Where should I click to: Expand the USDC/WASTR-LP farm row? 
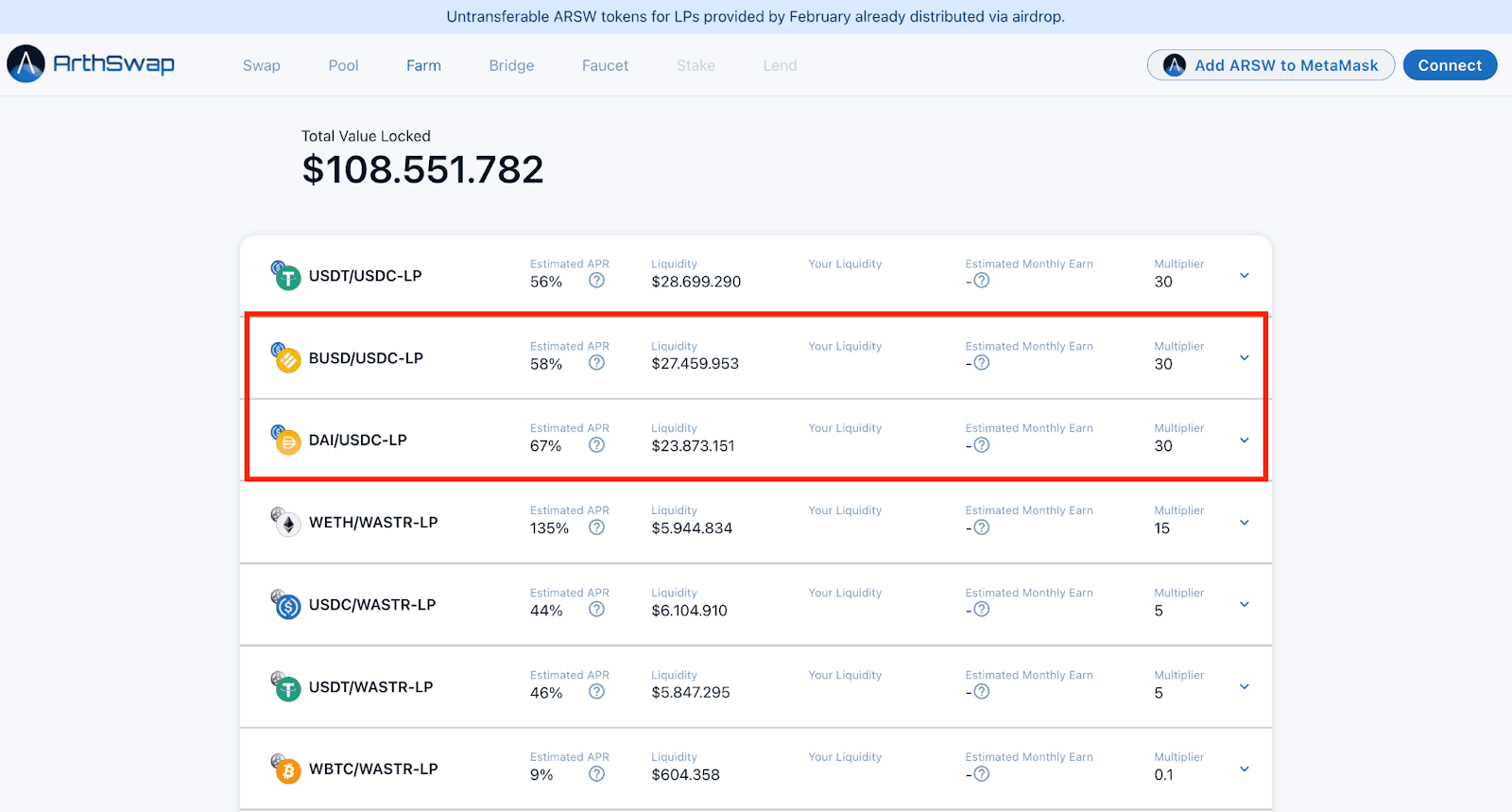pyautogui.click(x=1245, y=605)
